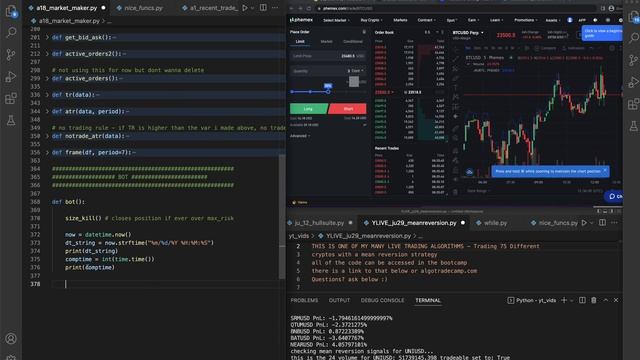
Task: Open Testing flask icon in left VS Code activity bar
Action: [11, 120]
